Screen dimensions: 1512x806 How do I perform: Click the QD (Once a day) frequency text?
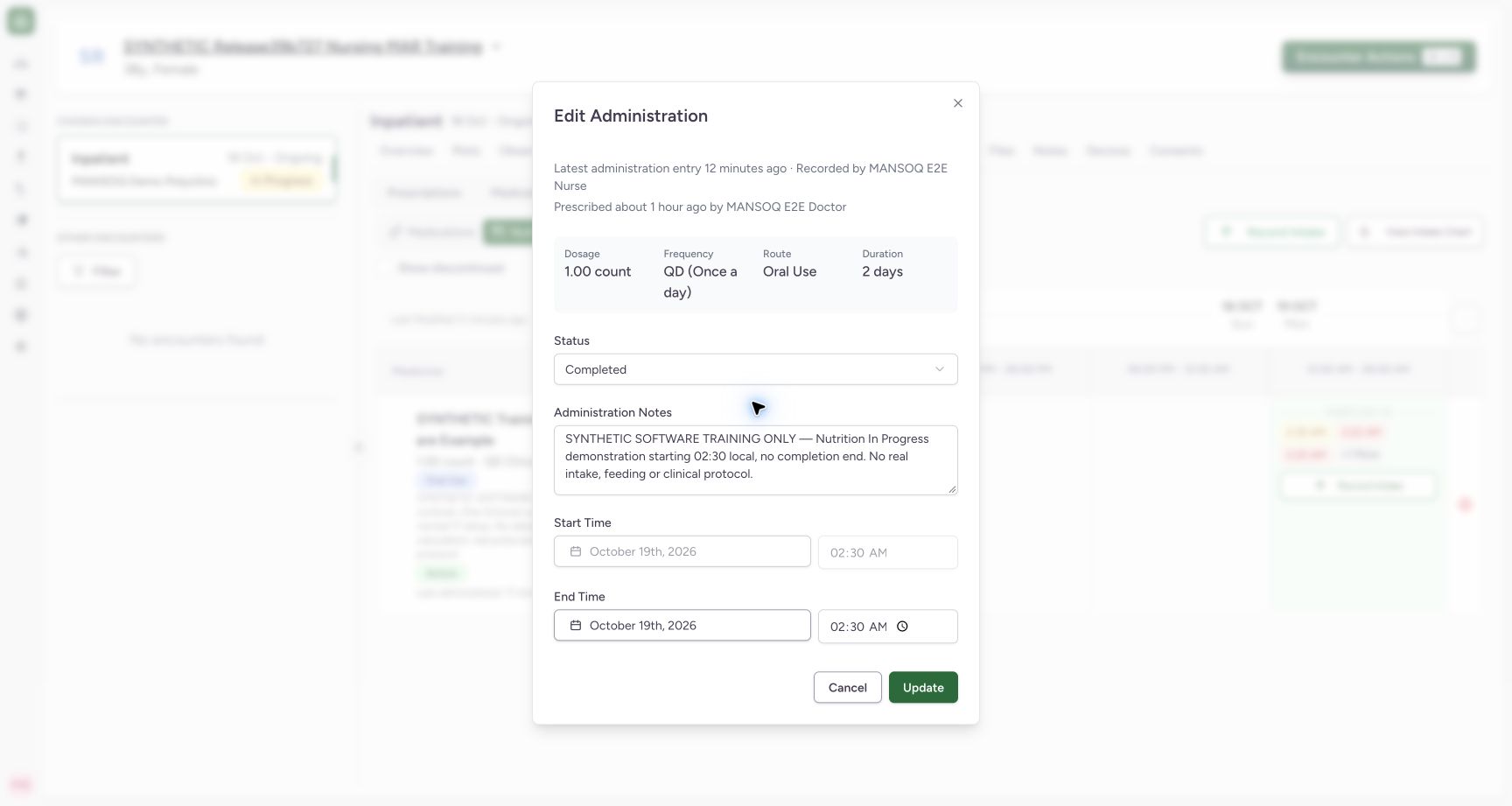tap(700, 282)
